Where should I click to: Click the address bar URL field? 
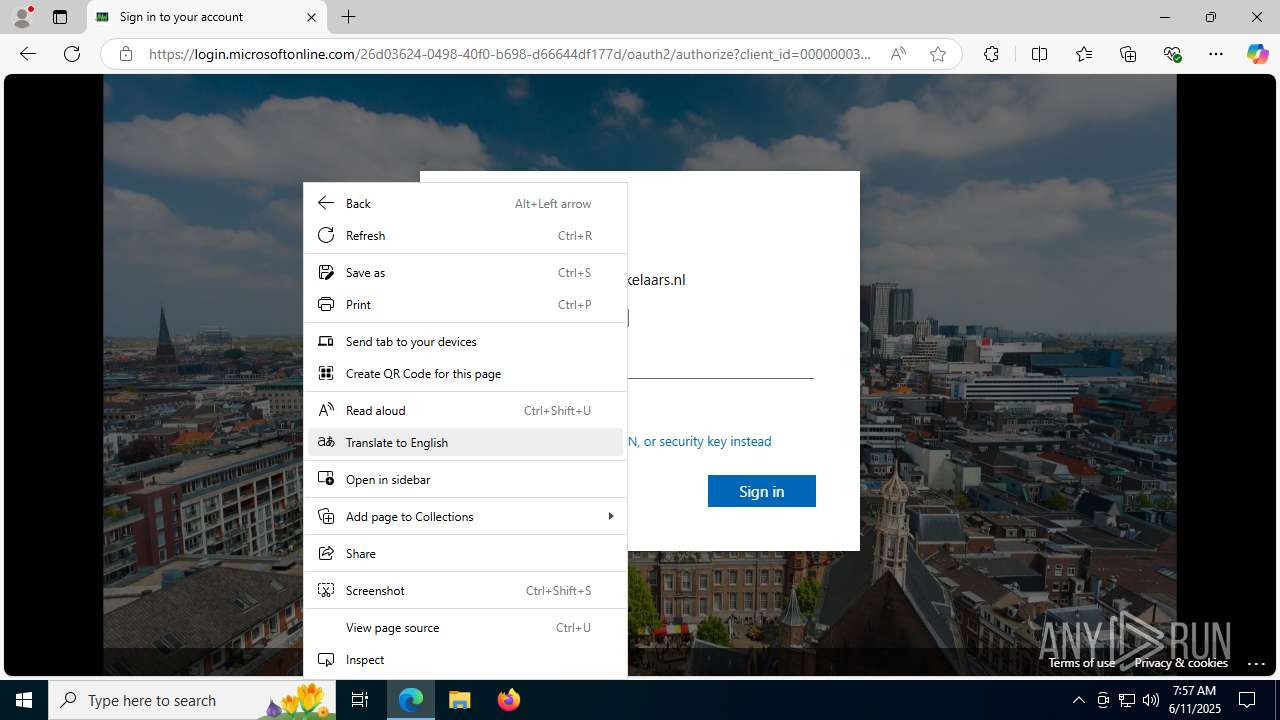510,54
